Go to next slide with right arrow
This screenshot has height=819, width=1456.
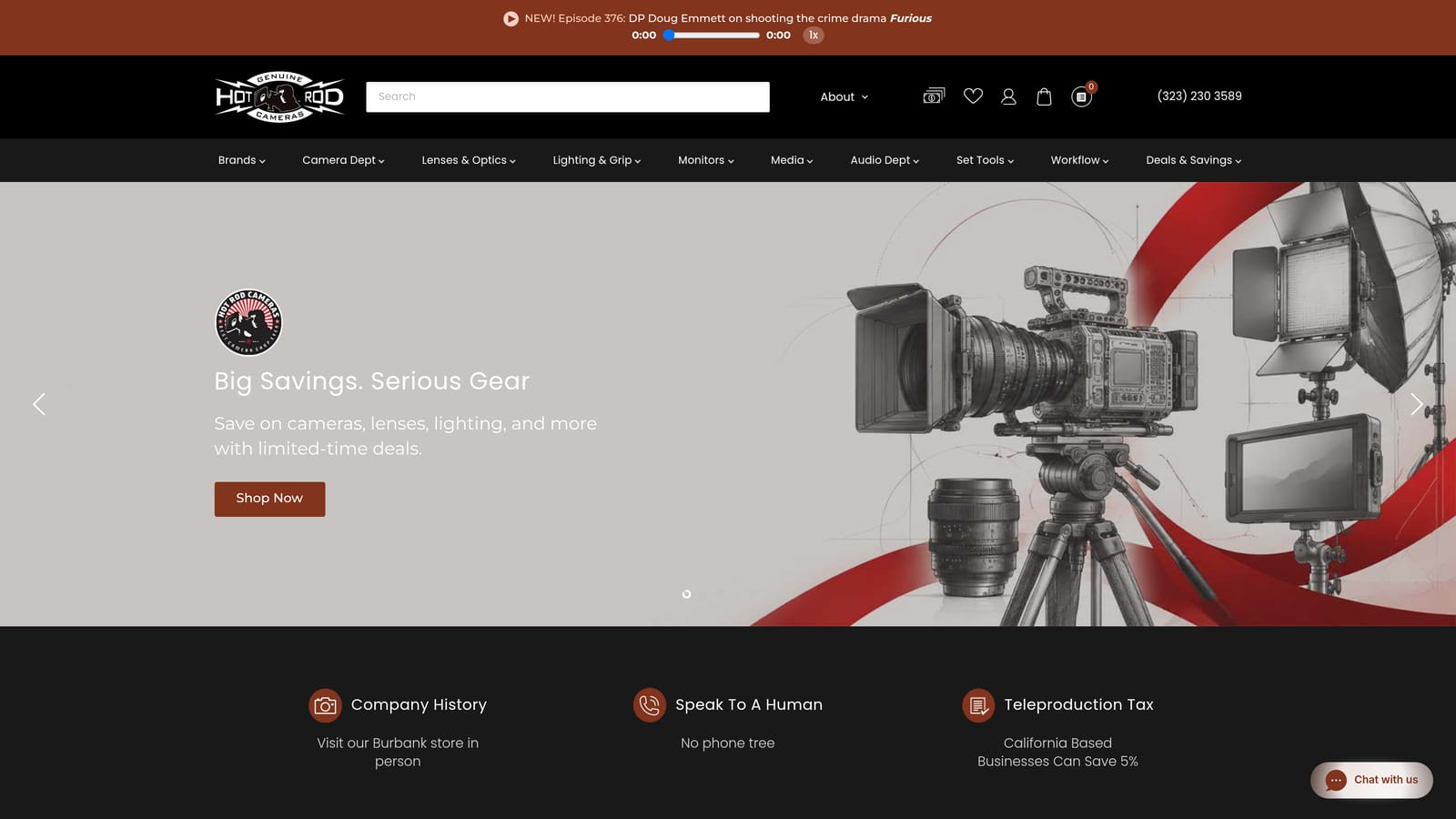click(1416, 404)
